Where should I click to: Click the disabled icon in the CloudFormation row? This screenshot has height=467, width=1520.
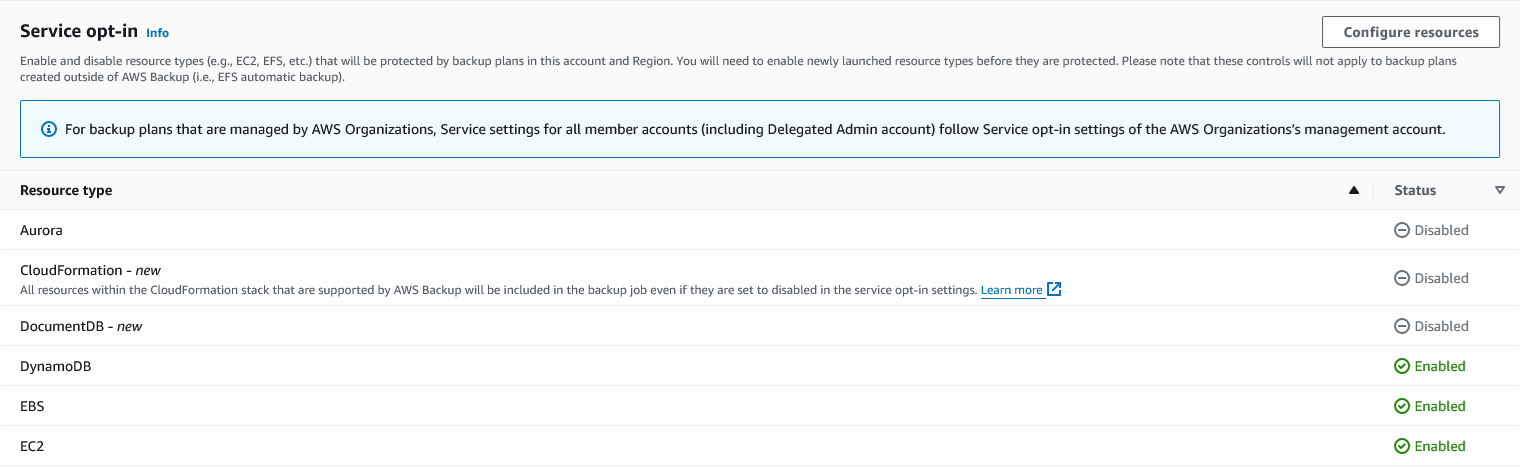click(x=1402, y=278)
